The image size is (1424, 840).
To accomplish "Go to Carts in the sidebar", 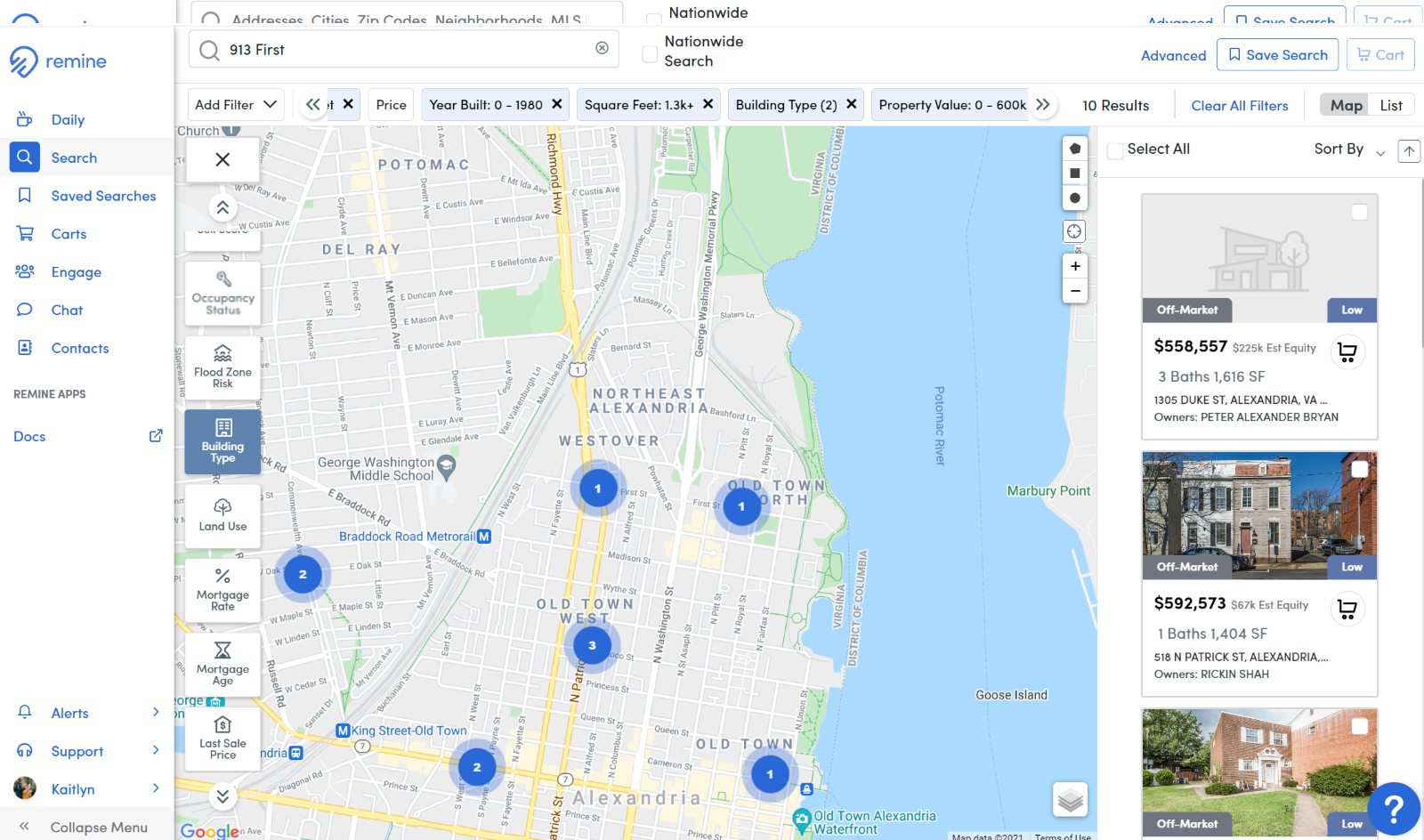I will click(69, 234).
